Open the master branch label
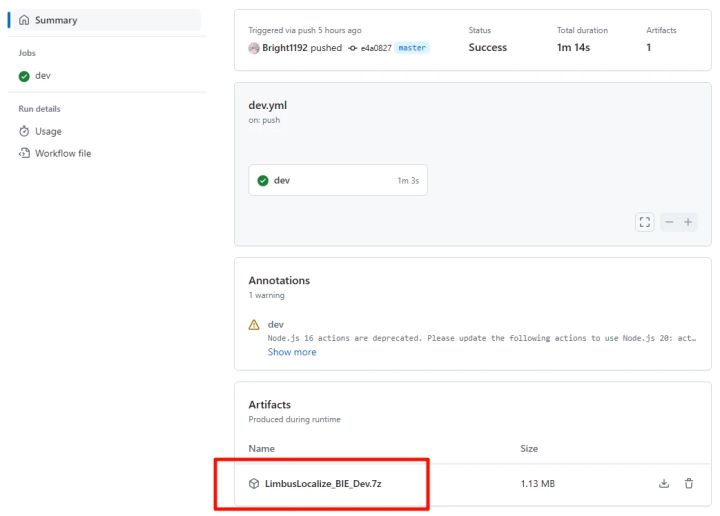This screenshot has width=720, height=516. click(x=412, y=48)
